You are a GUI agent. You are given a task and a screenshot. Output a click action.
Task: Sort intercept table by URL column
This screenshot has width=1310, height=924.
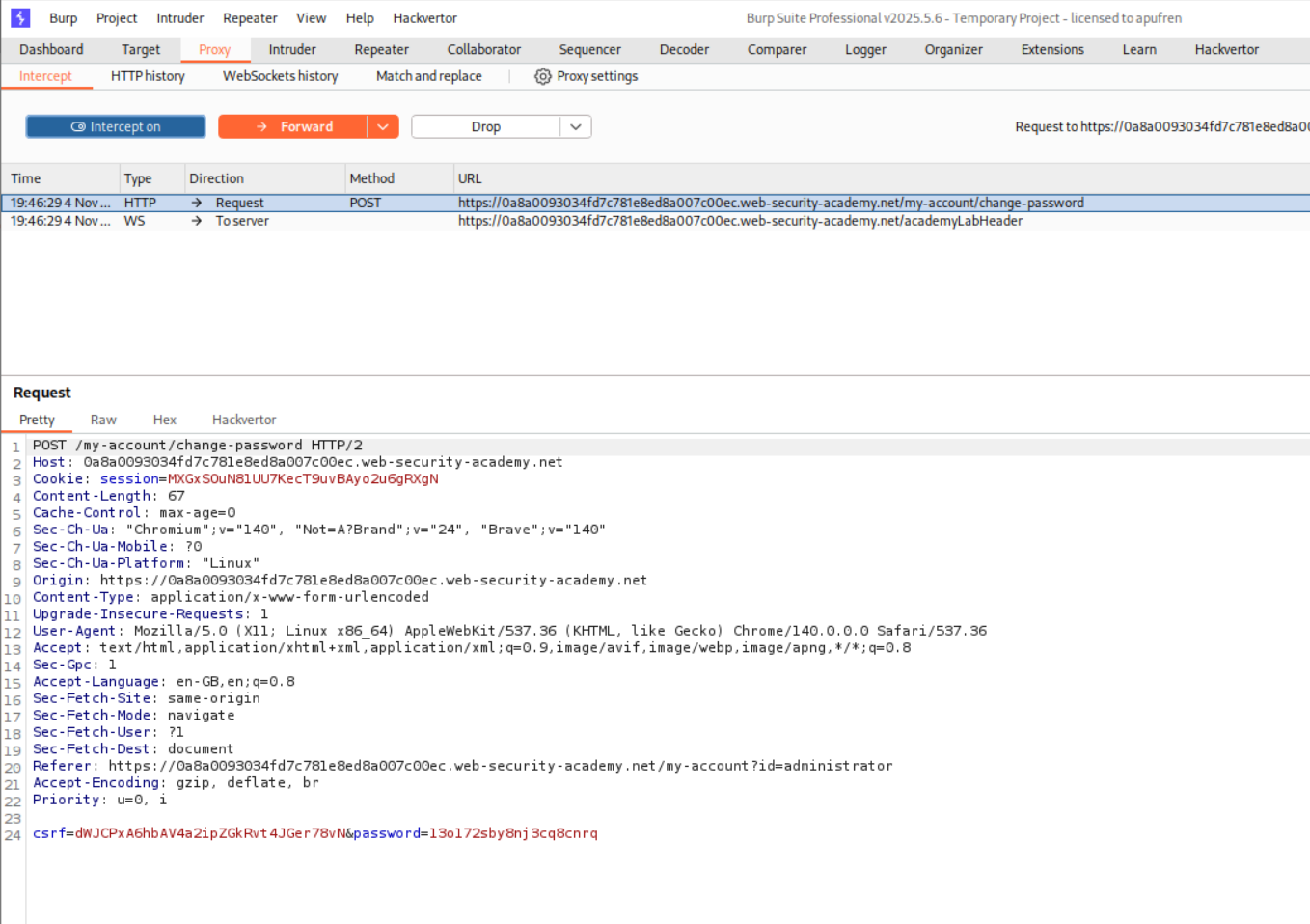click(470, 178)
